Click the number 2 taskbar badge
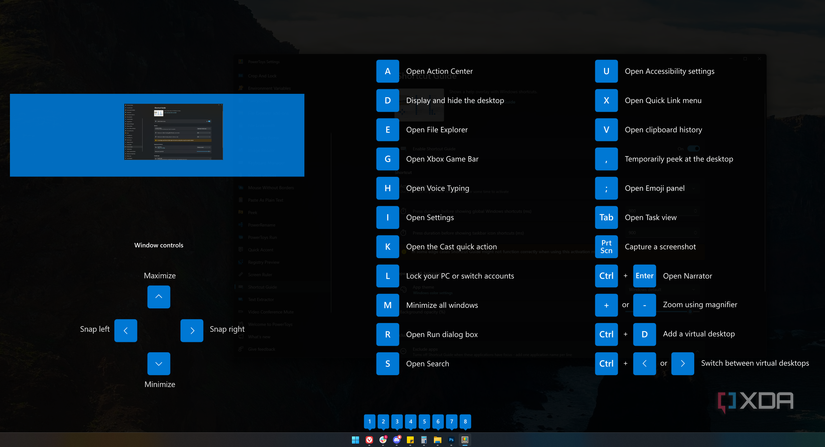This screenshot has width=825, height=447. tap(383, 422)
